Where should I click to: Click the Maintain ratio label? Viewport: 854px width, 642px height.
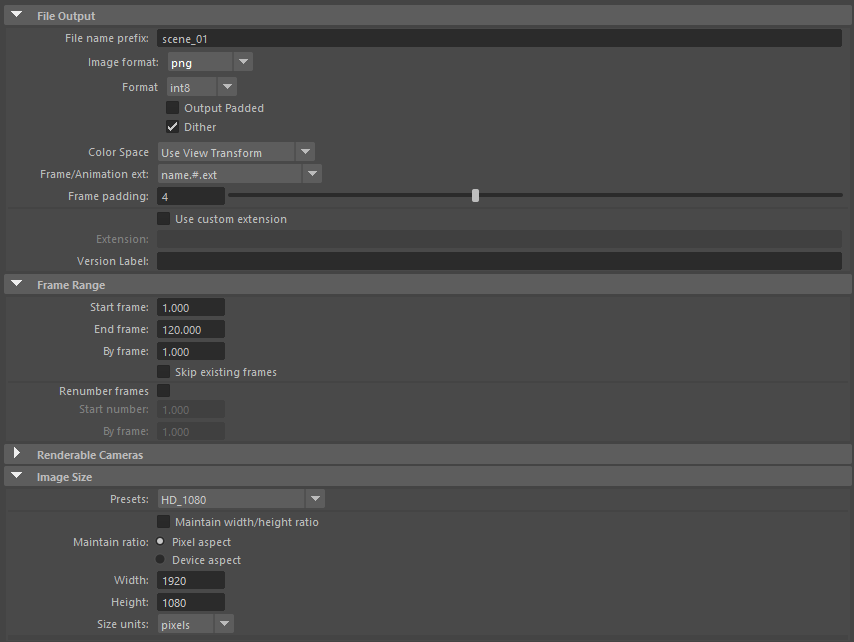(x=111, y=542)
